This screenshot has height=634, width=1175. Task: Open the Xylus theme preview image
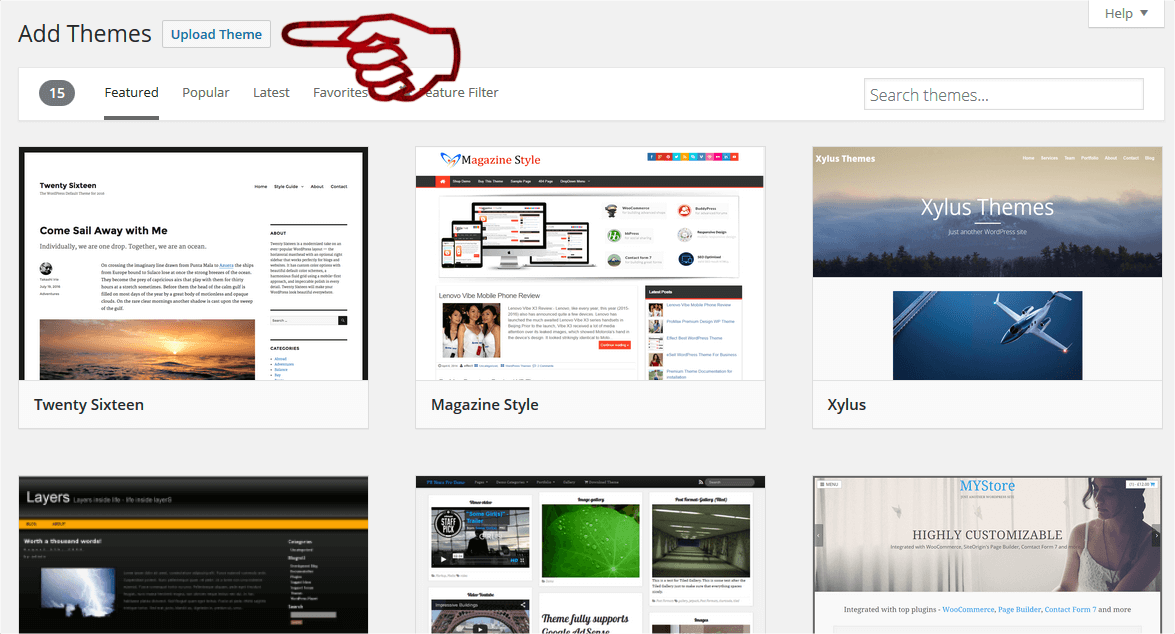(x=988, y=264)
